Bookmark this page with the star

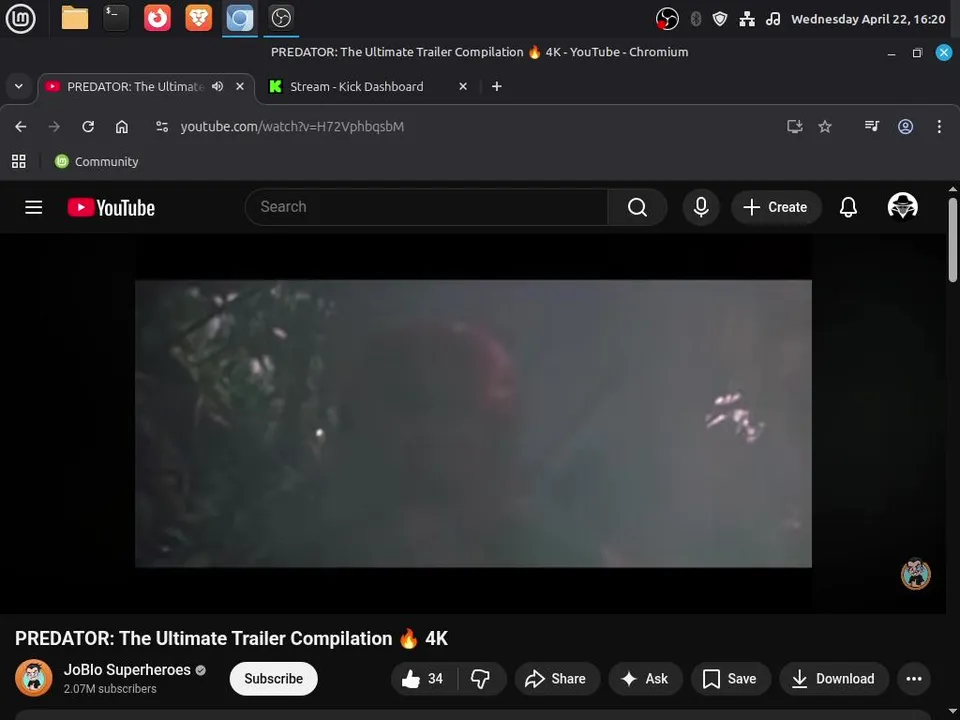tap(825, 127)
